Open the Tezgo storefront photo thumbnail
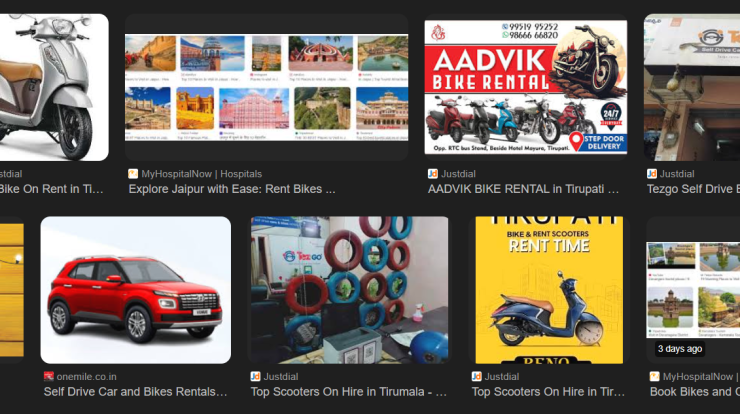This screenshot has height=414, width=740. pyautogui.click(x=692, y=87)
